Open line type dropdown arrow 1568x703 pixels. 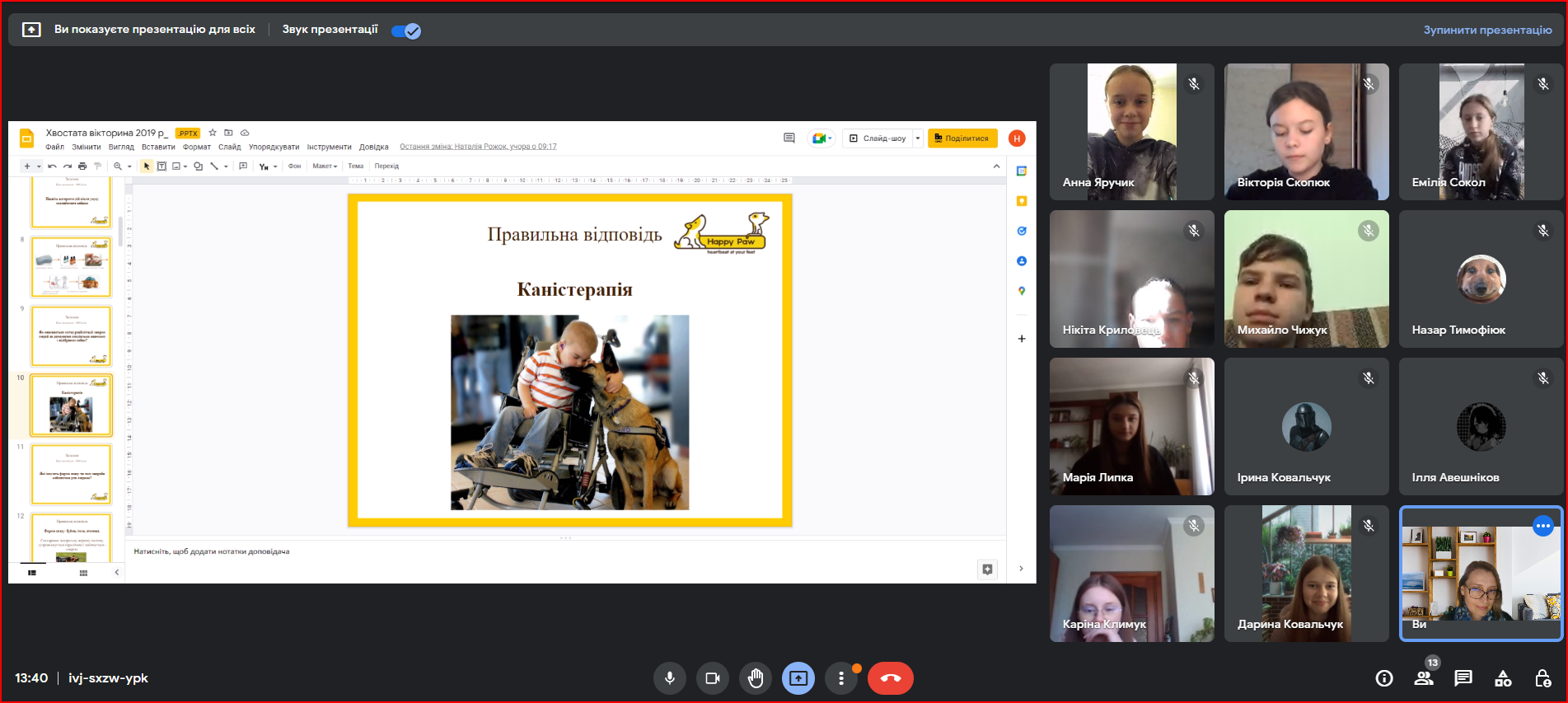226,166
